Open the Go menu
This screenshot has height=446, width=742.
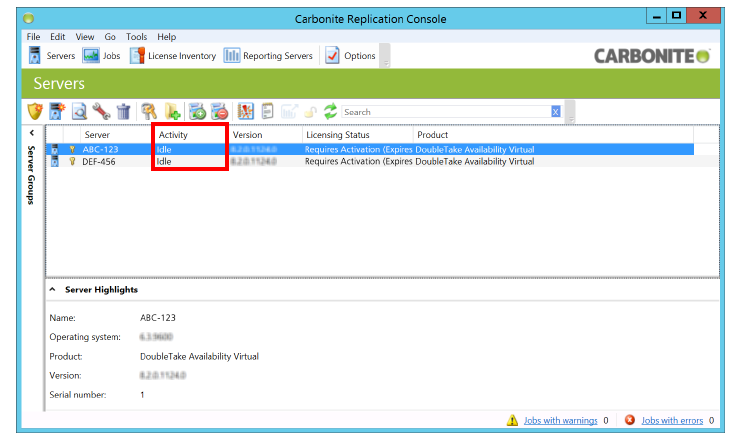[110, 36]
